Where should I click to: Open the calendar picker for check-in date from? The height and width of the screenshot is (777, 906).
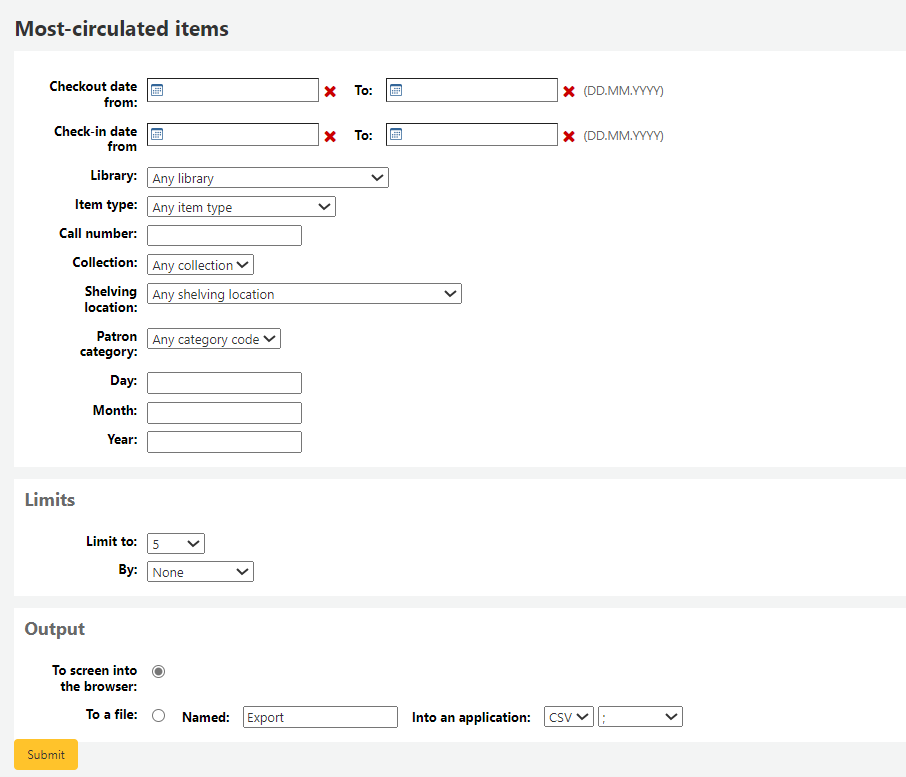point(157,134)
